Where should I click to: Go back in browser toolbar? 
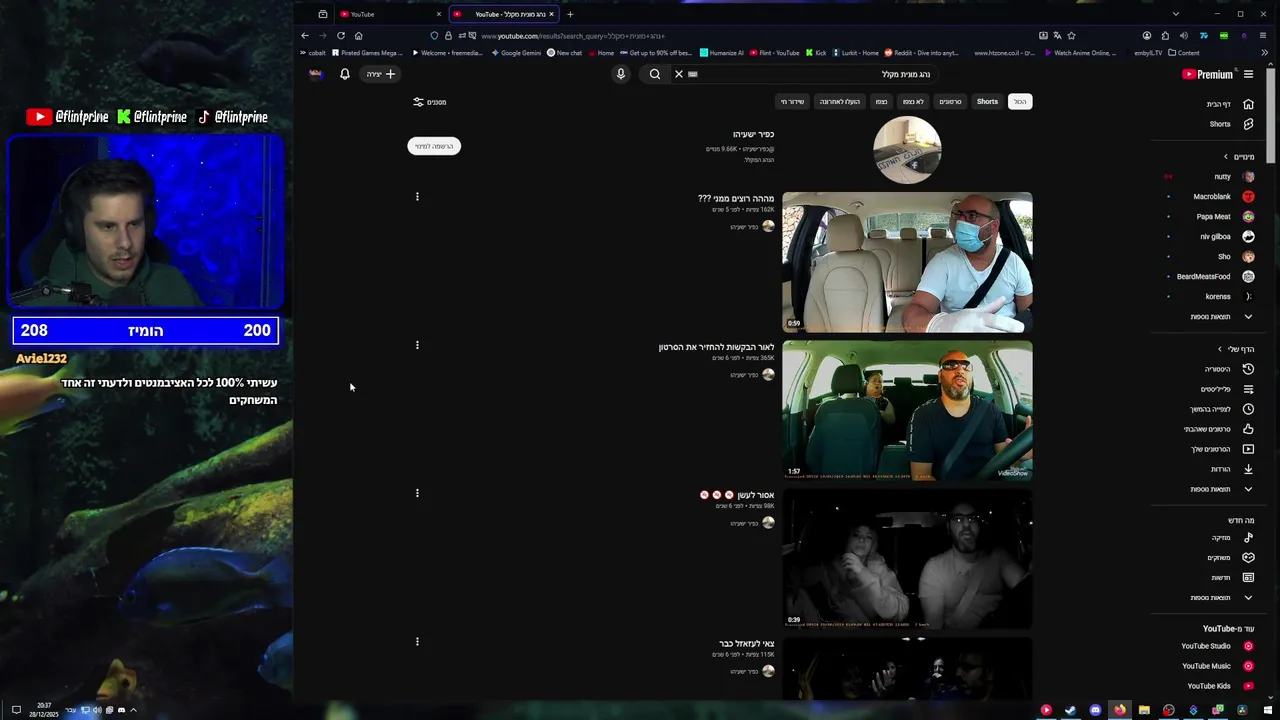pos(305,36)
